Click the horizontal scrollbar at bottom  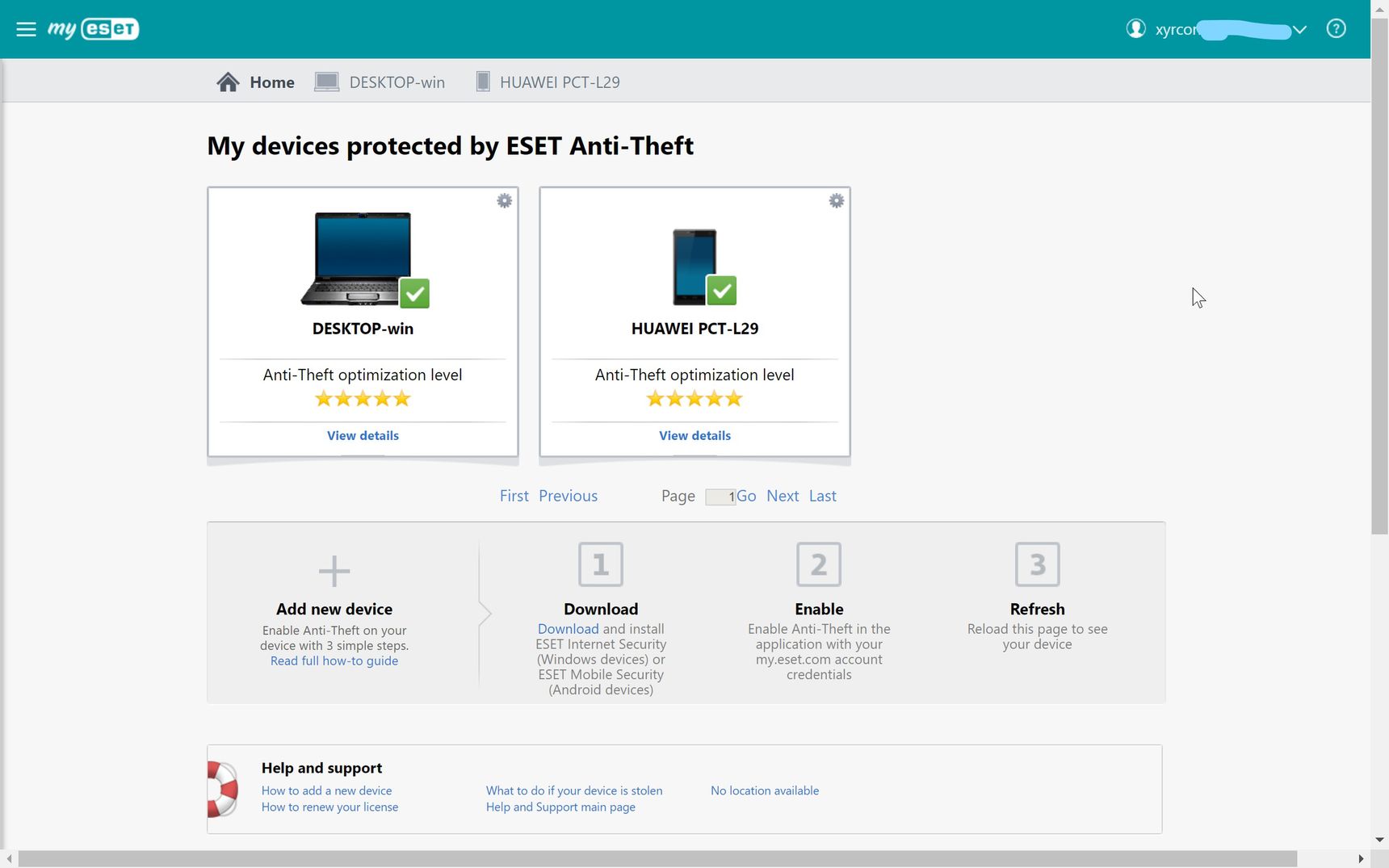tap(657, 858)
